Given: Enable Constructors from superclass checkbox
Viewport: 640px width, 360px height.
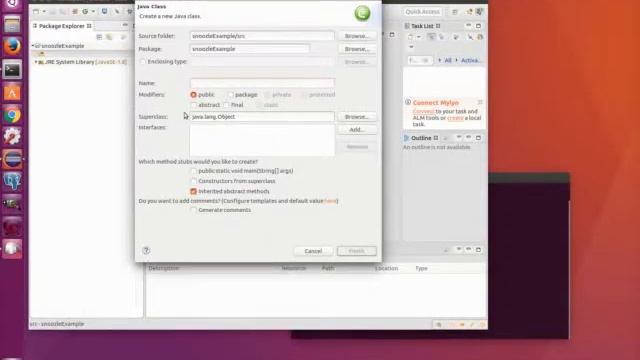Looking at the screenshot, I should tap(194, 181).
